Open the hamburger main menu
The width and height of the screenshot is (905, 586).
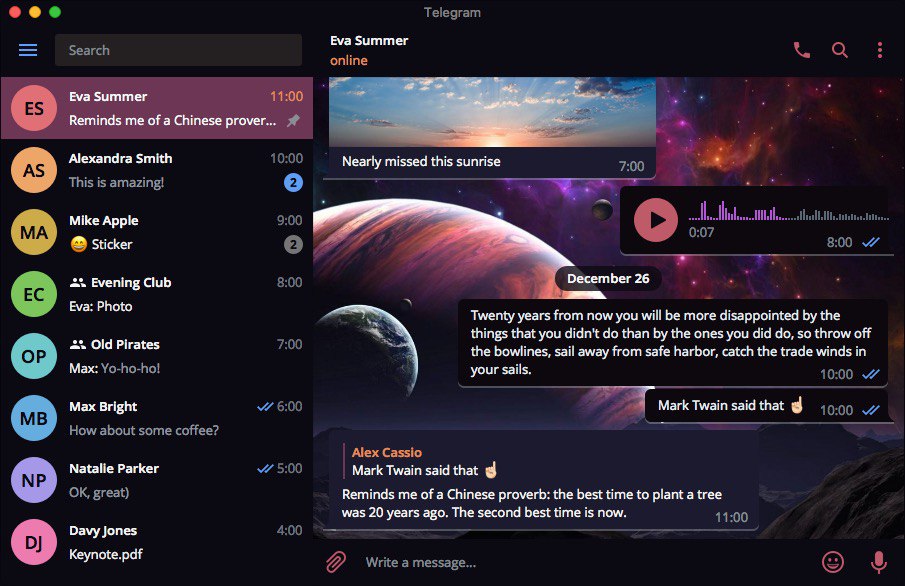28,50
